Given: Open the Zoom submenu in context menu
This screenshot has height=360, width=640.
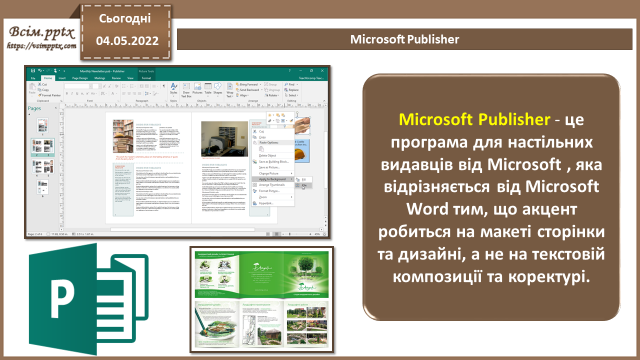Looking at the screenshot, I should [x=273, y=197].
